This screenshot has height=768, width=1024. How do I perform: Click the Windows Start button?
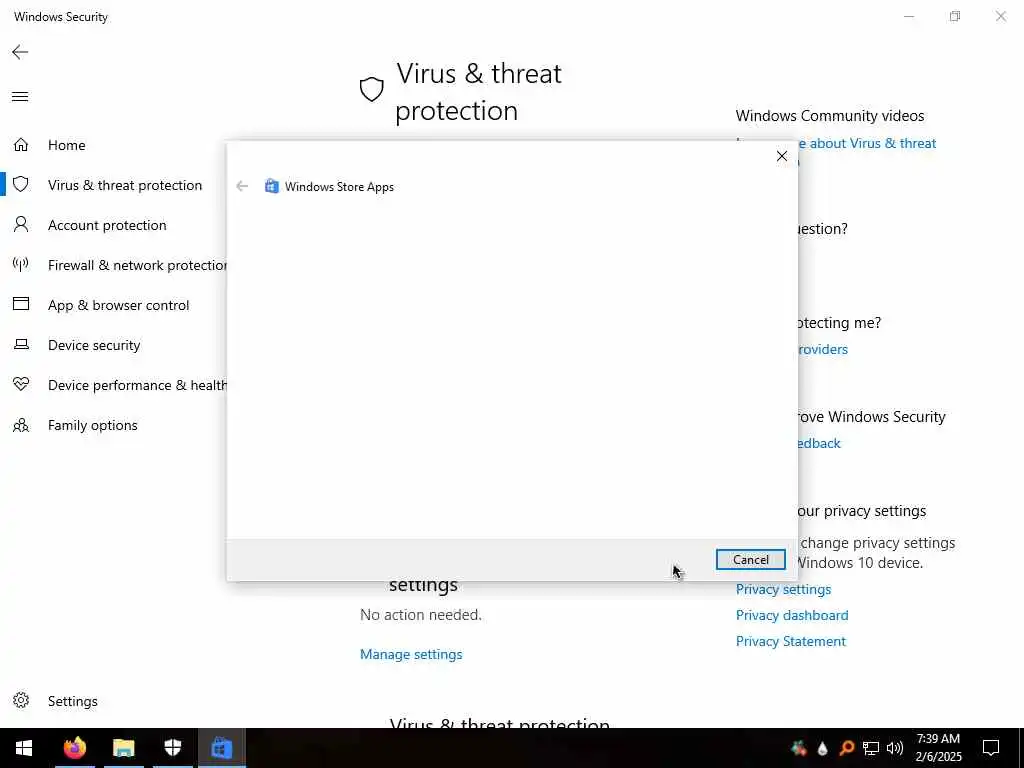24,748
